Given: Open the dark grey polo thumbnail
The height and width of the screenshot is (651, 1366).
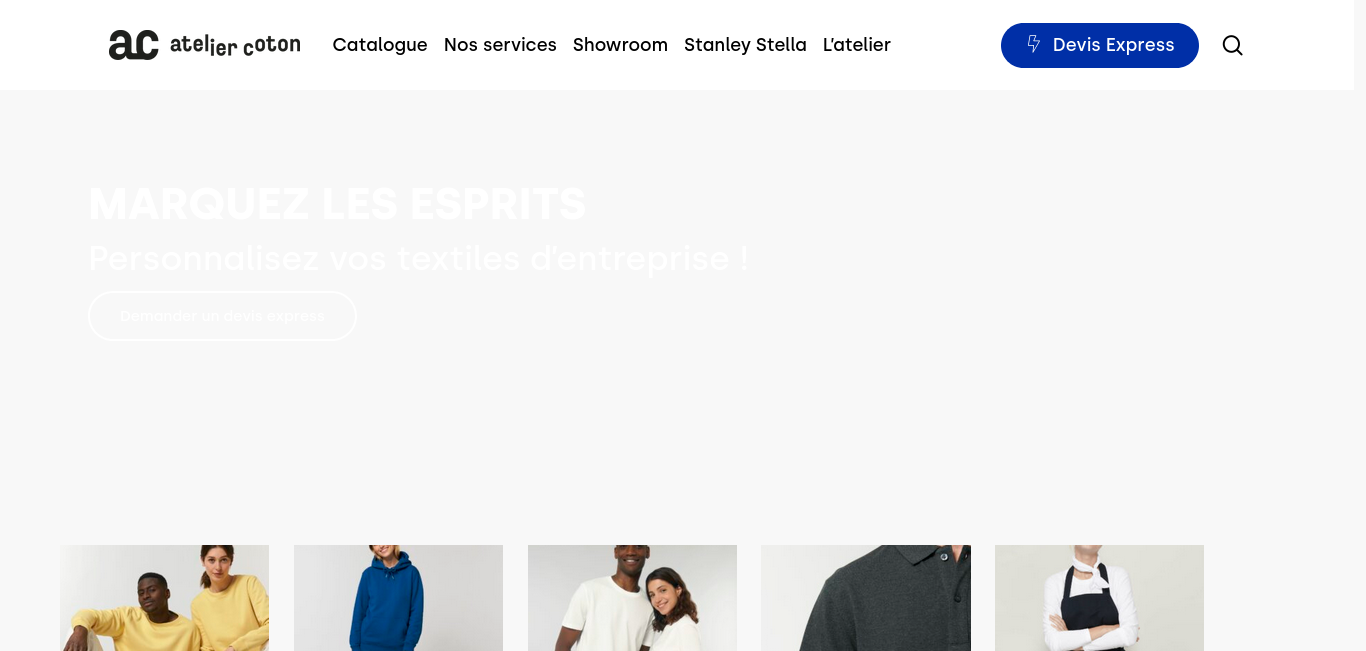Looking at the screenshot, I should (x=866, y=598).
